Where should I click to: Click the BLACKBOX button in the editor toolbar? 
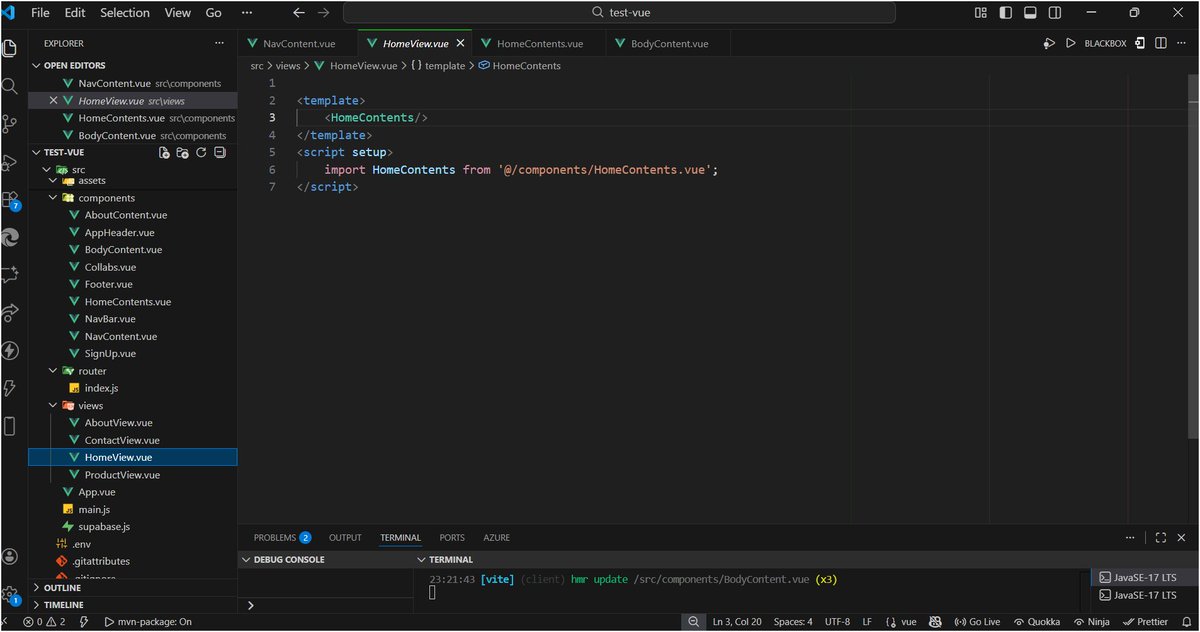(x=1105, y=43)
